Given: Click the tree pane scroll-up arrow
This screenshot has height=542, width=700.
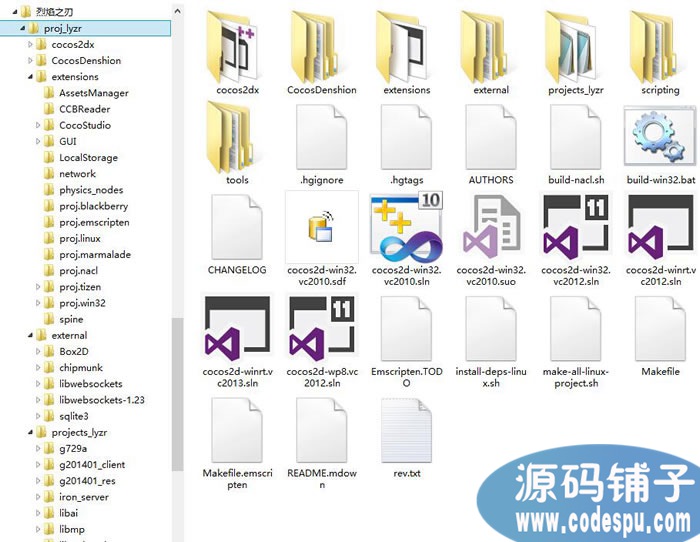Looking at the screenshot, I should click(178, 12).
